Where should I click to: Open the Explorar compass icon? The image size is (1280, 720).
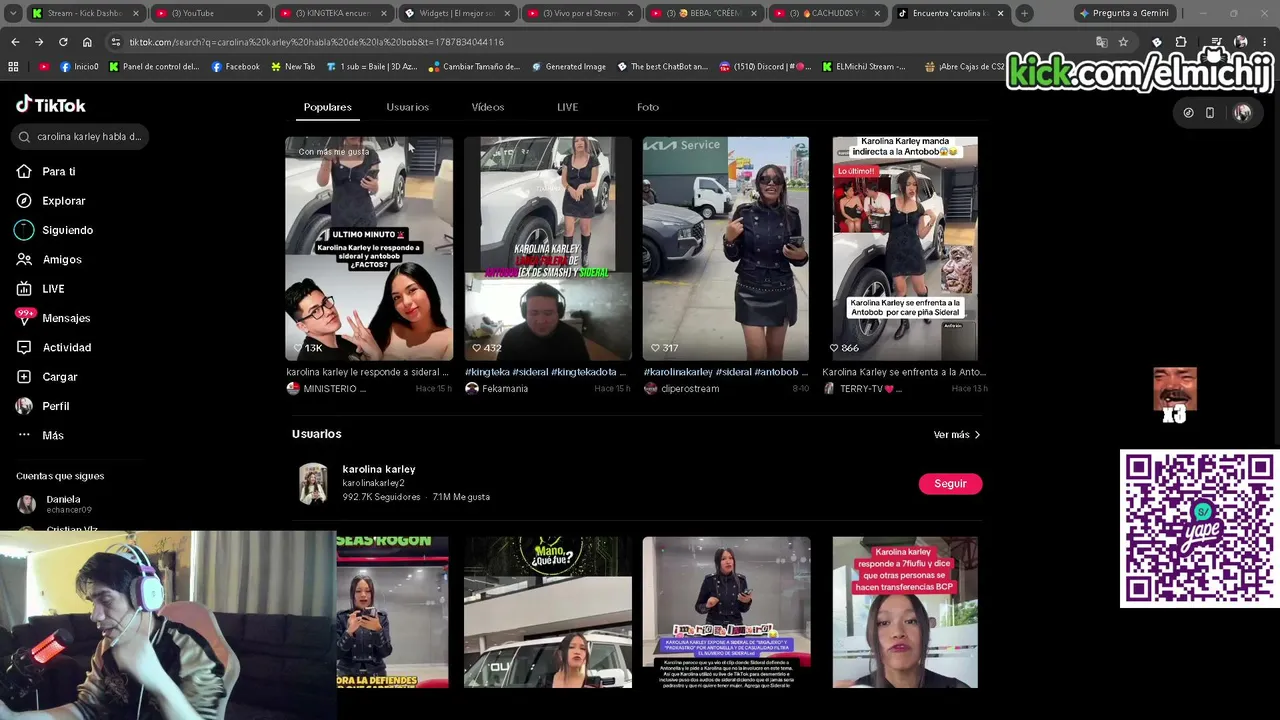(24, 201)
